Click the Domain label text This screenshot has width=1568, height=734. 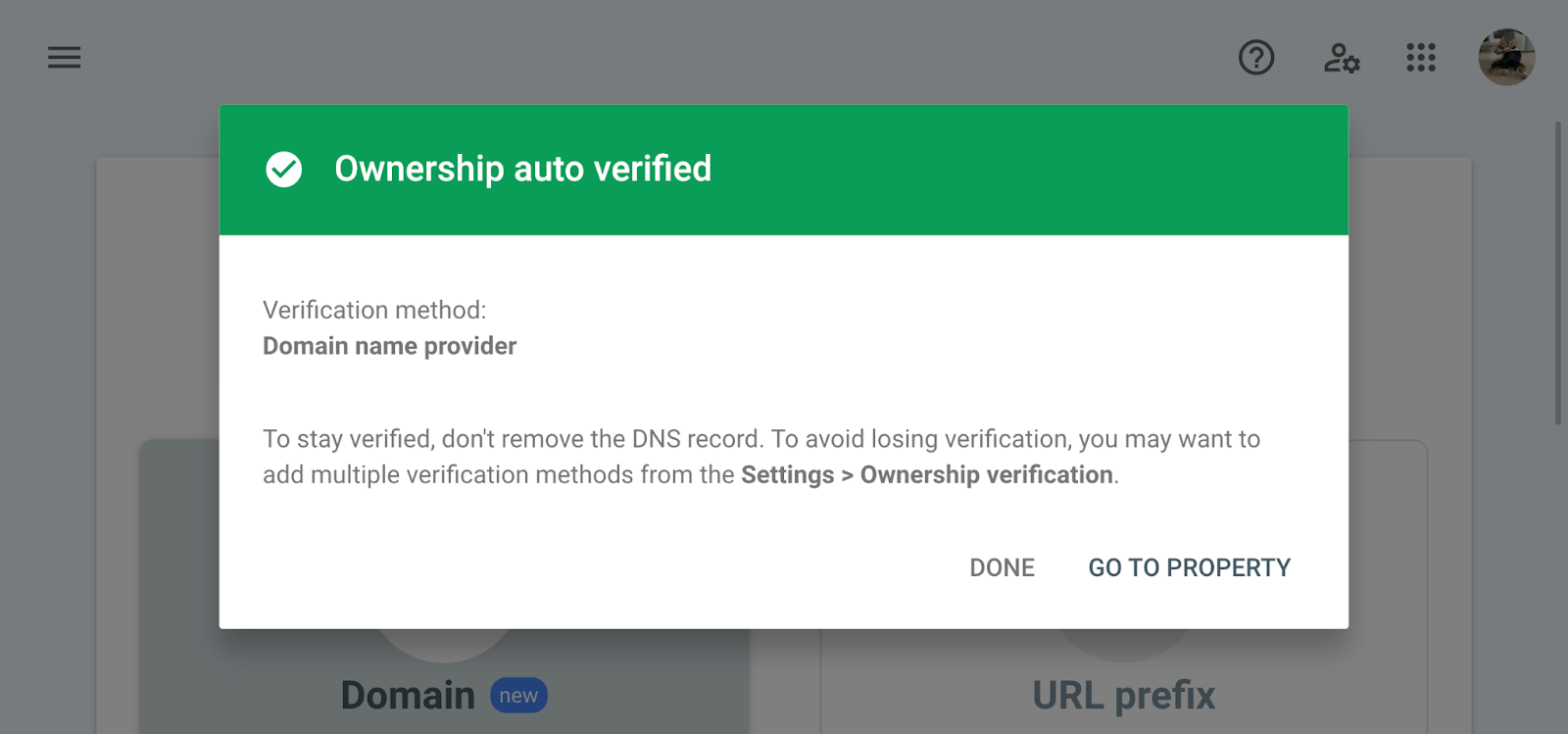[407, 695]
